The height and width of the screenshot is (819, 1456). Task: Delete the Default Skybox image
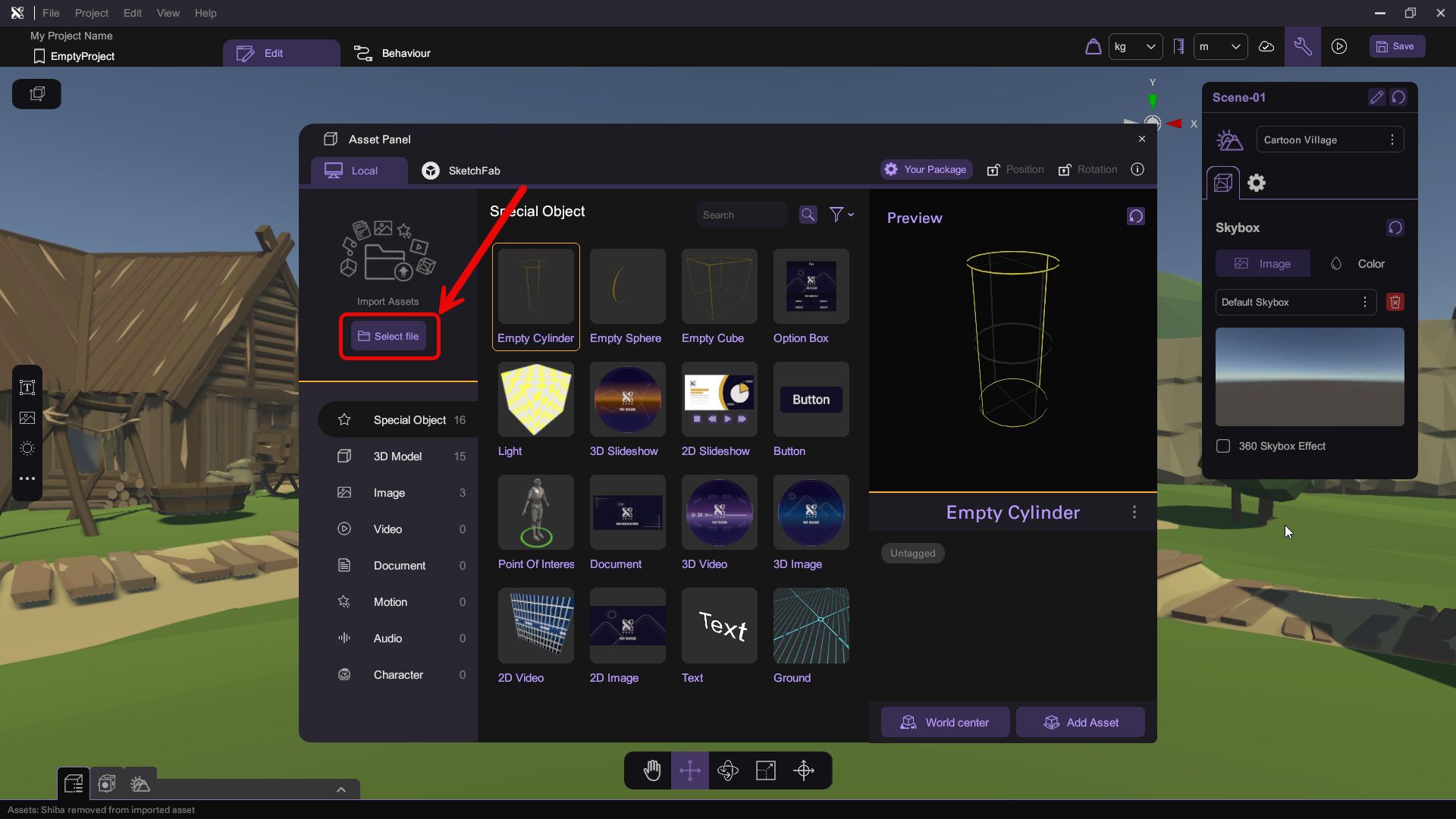click(1395, 302)
